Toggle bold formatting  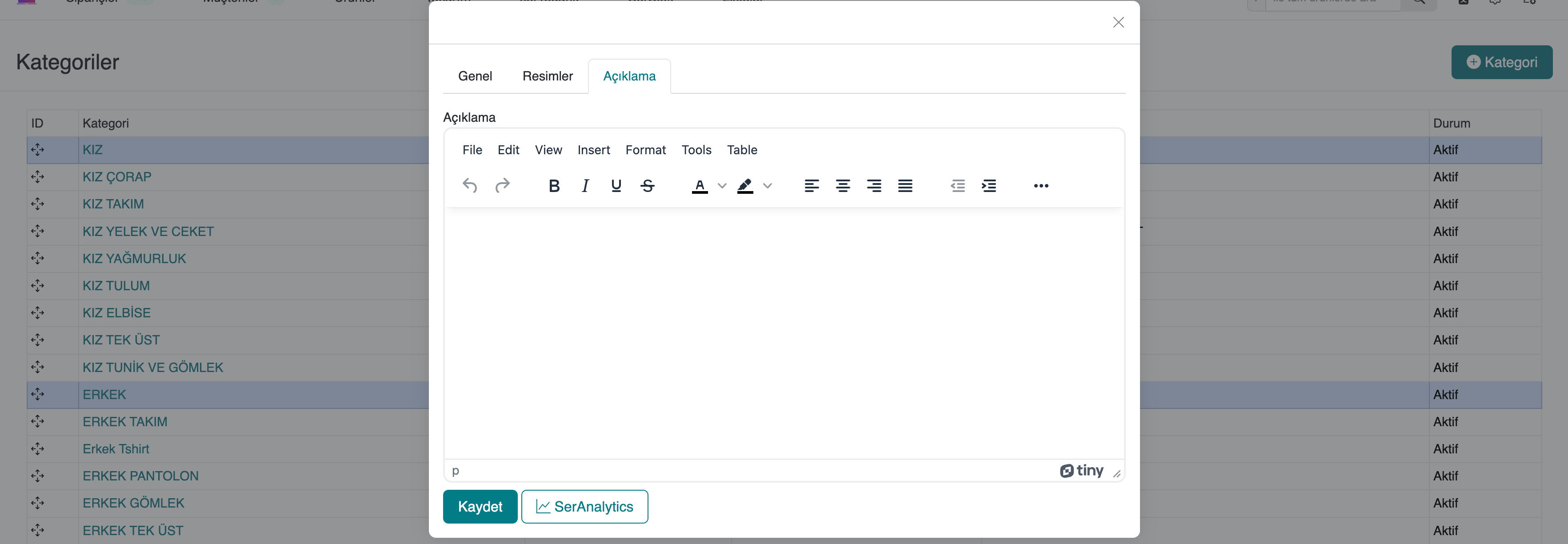point(553,186)
